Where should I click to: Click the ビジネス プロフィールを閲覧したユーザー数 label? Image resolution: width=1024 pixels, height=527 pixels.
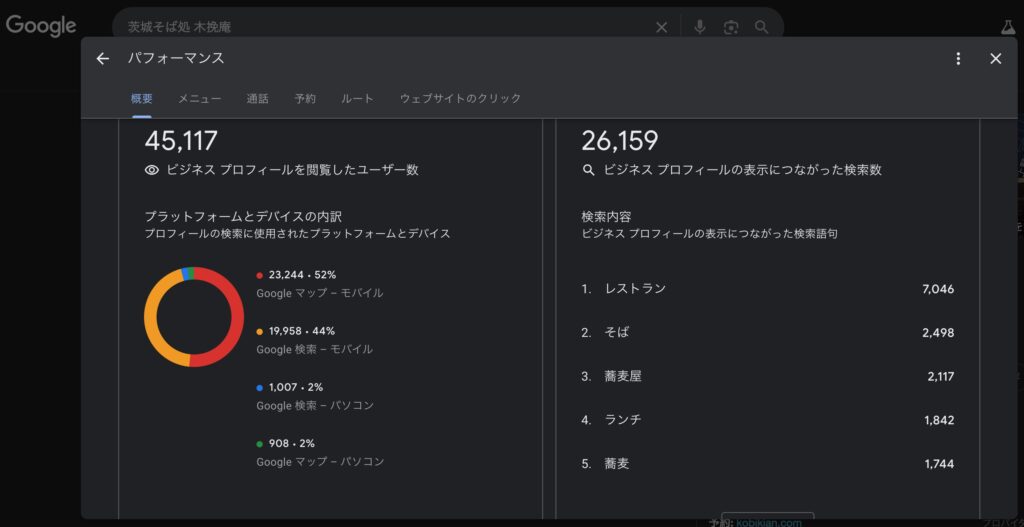pos(293,170)
